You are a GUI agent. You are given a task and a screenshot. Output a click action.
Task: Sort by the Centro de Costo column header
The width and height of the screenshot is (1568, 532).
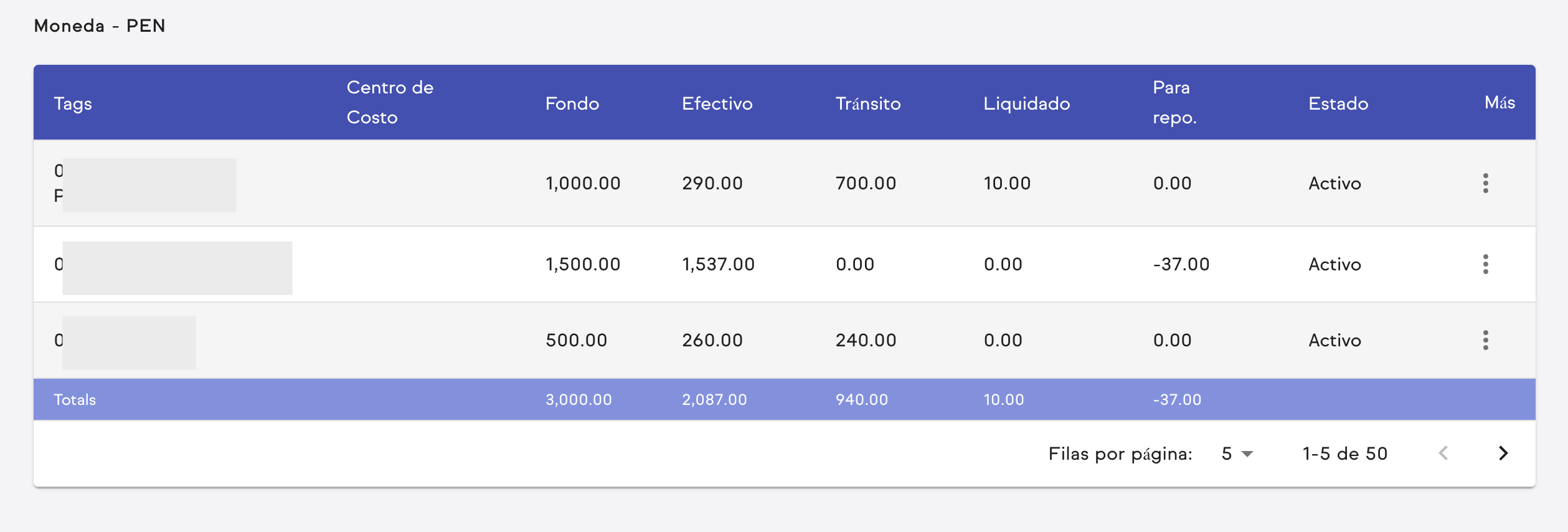(x=390, y=102)
